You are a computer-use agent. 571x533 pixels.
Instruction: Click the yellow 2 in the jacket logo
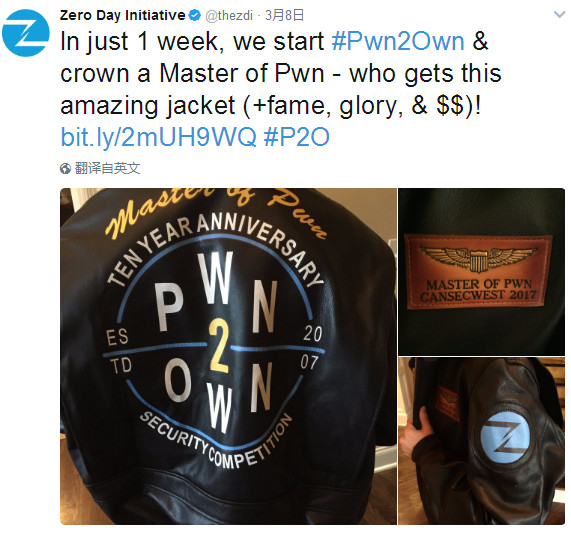coord(219,346)
